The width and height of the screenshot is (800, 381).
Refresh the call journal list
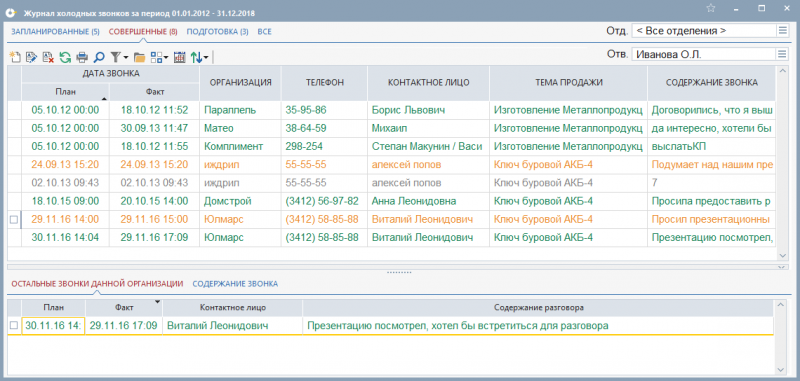[x=65, y=58]
